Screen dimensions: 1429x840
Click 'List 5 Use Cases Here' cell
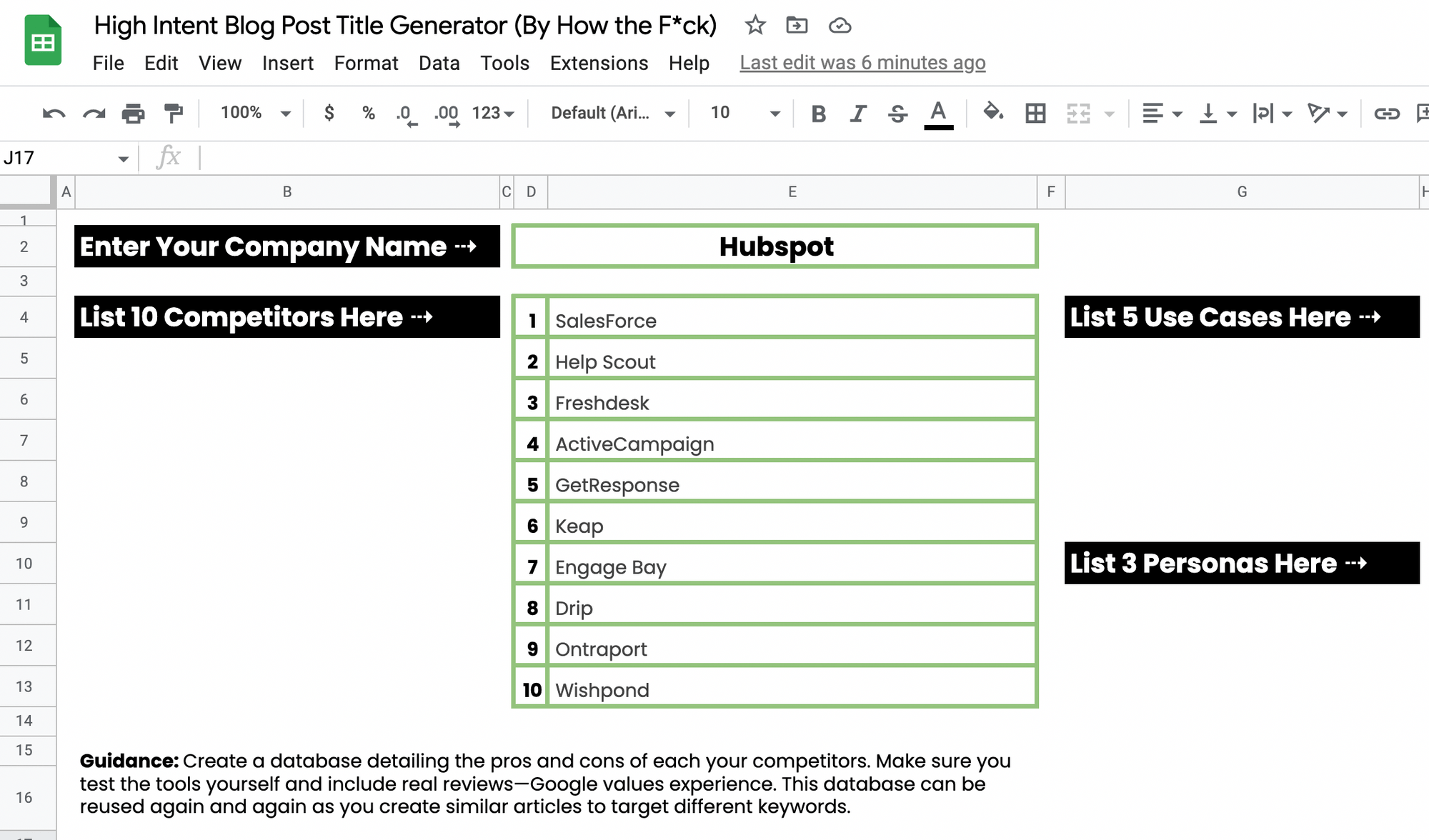click(x=1242, y=317)
